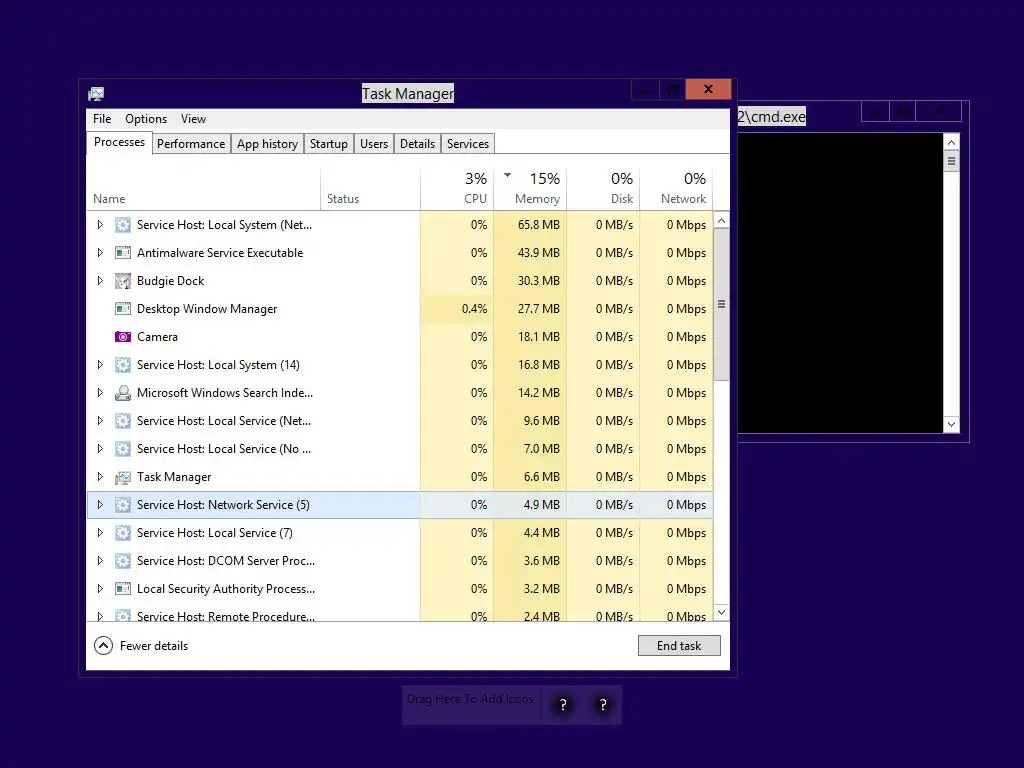This screenshot has height=768, width=1024.
Task: Click the End task button
Action: tap(679, 646)
